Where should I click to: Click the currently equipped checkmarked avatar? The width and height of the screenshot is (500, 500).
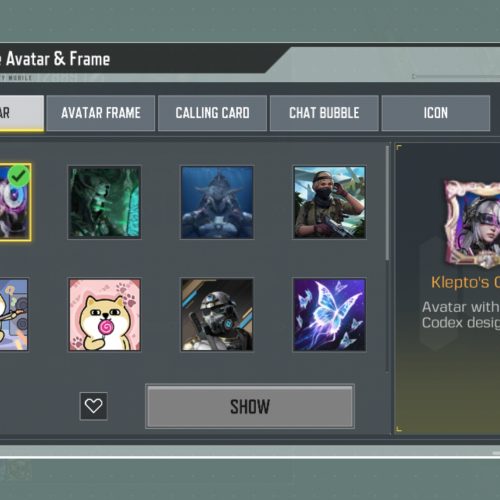[15, 202]
